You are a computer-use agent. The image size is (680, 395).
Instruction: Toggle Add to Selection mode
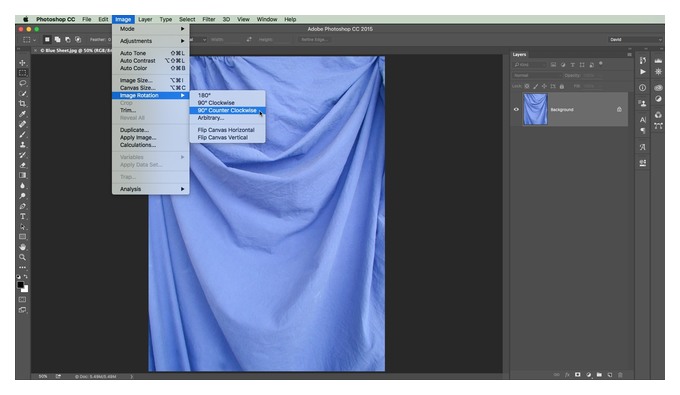(57, 39)
